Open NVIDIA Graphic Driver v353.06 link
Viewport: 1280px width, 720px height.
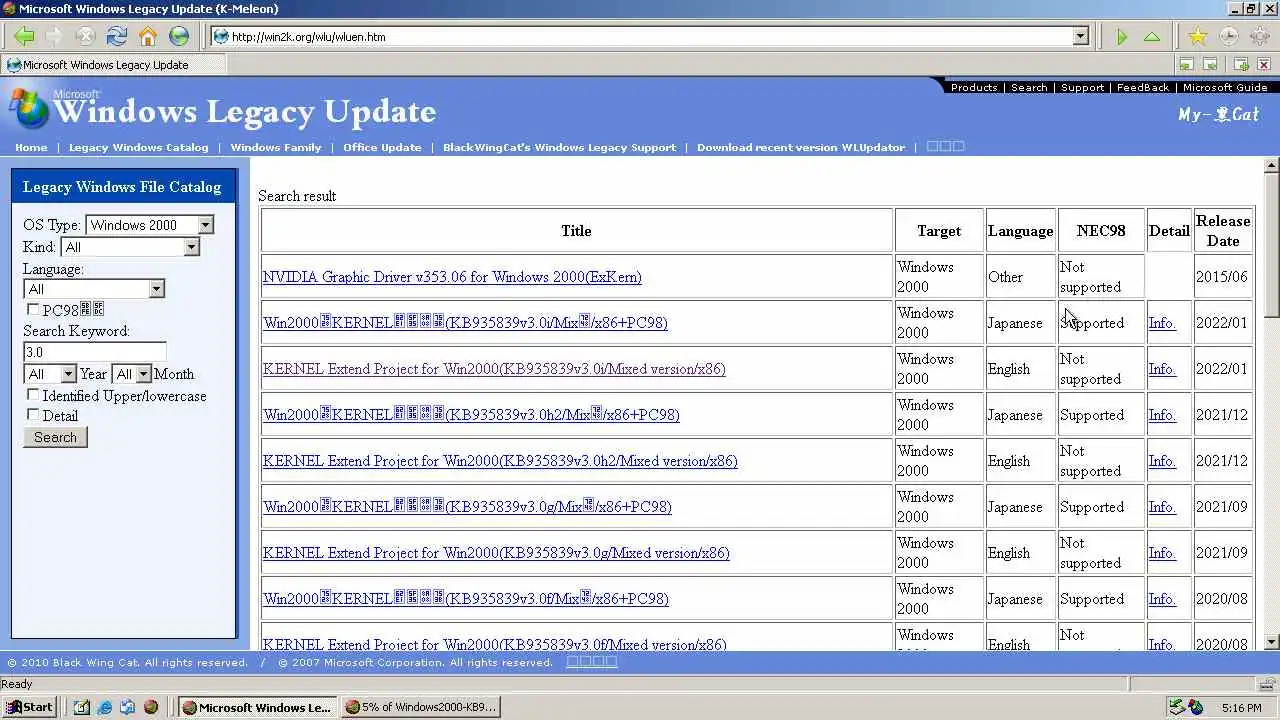(452, 277)
